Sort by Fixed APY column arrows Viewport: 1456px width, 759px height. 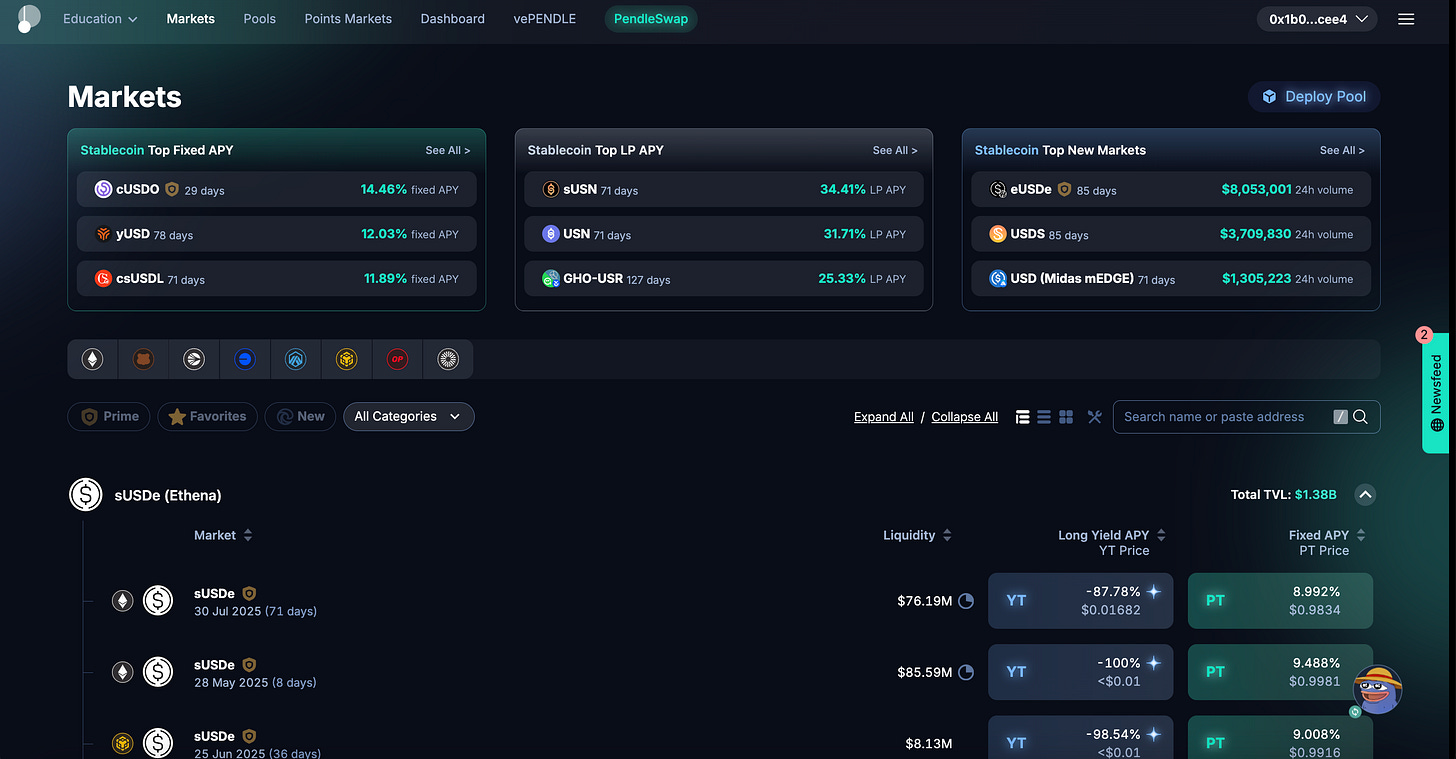click(1361, 535)
